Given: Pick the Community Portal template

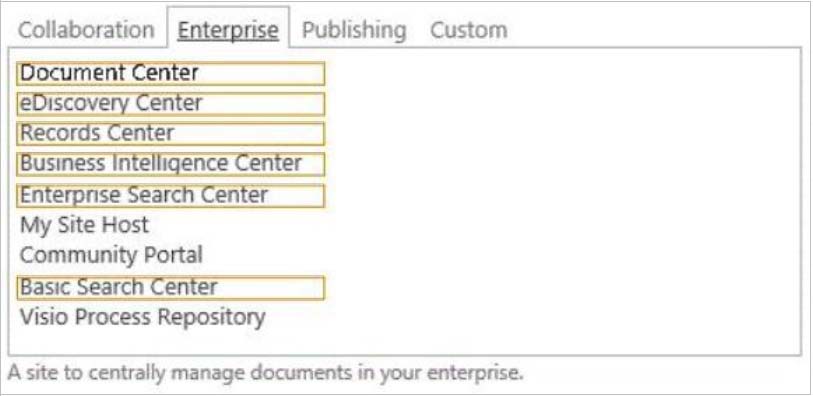Looking at the screenshot, I should tap(111, 255).
